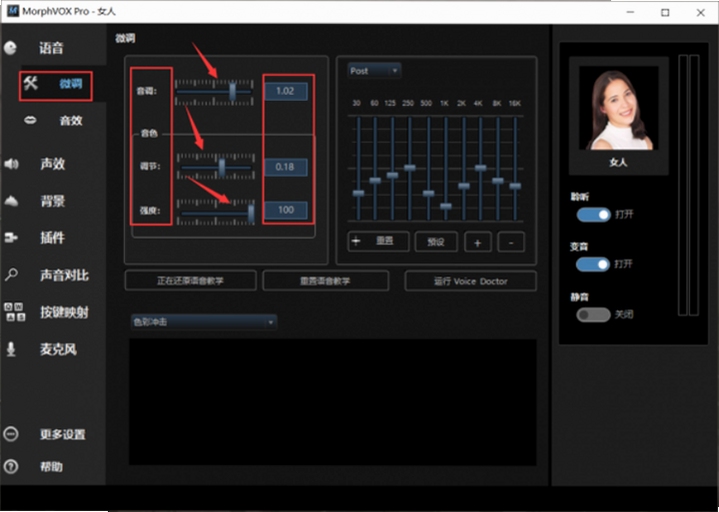This screenshot has height=512, width=719.
Task: Click the MorphVOX Pro title bar logo
Action: pyautogui.click(x=13, y=11)
